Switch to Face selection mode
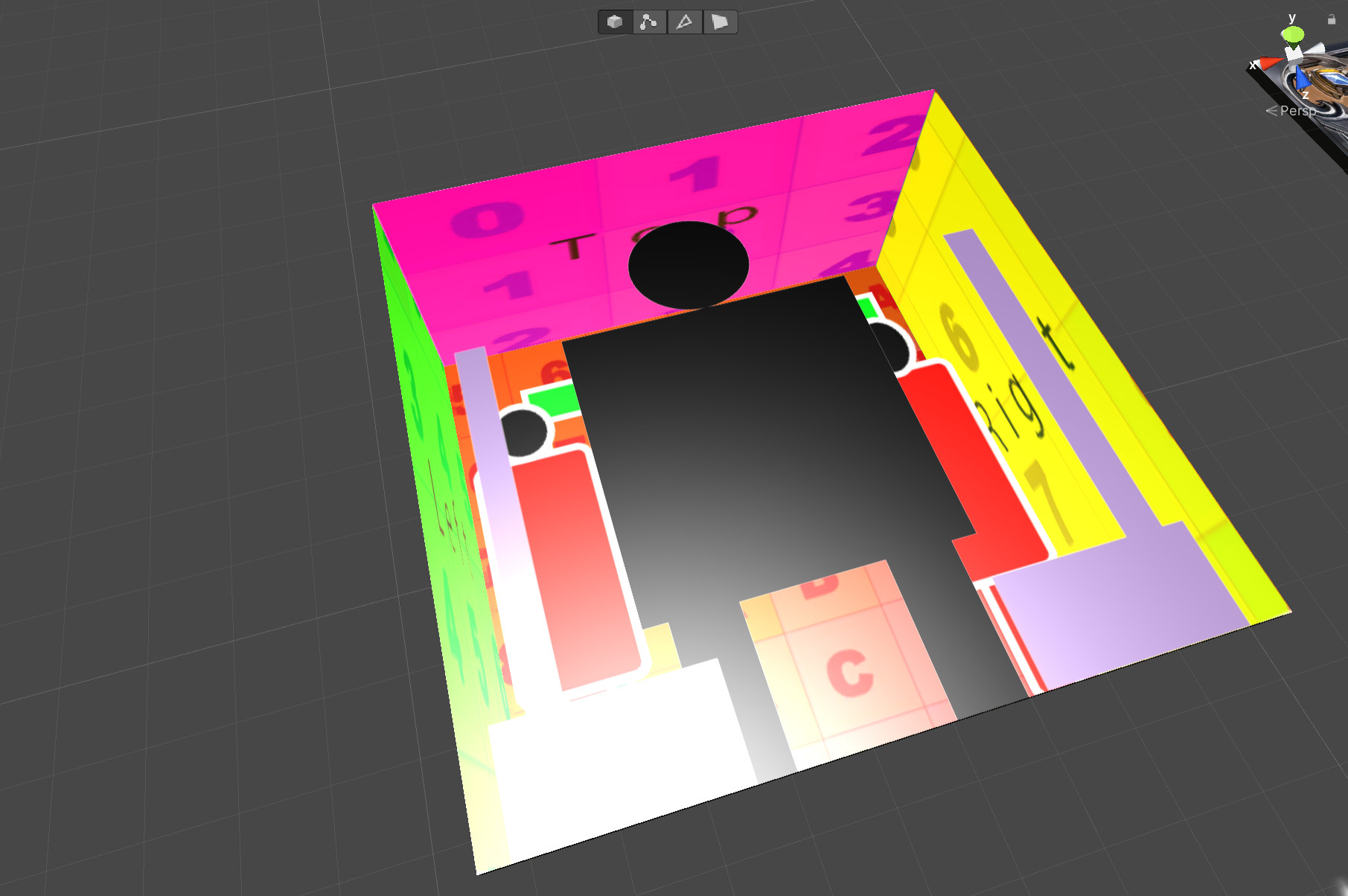 (720, 22)
